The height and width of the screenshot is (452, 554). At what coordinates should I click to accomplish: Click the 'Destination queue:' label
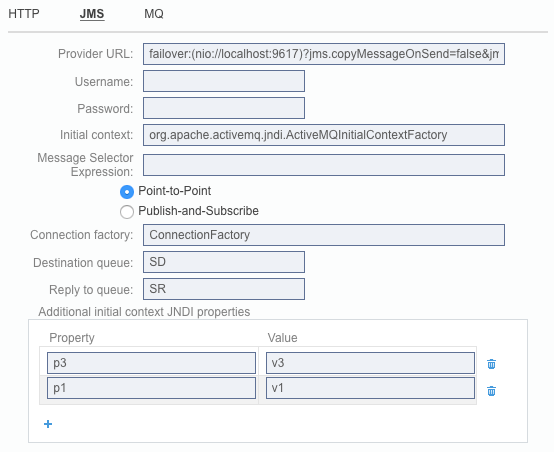[83, 263]
